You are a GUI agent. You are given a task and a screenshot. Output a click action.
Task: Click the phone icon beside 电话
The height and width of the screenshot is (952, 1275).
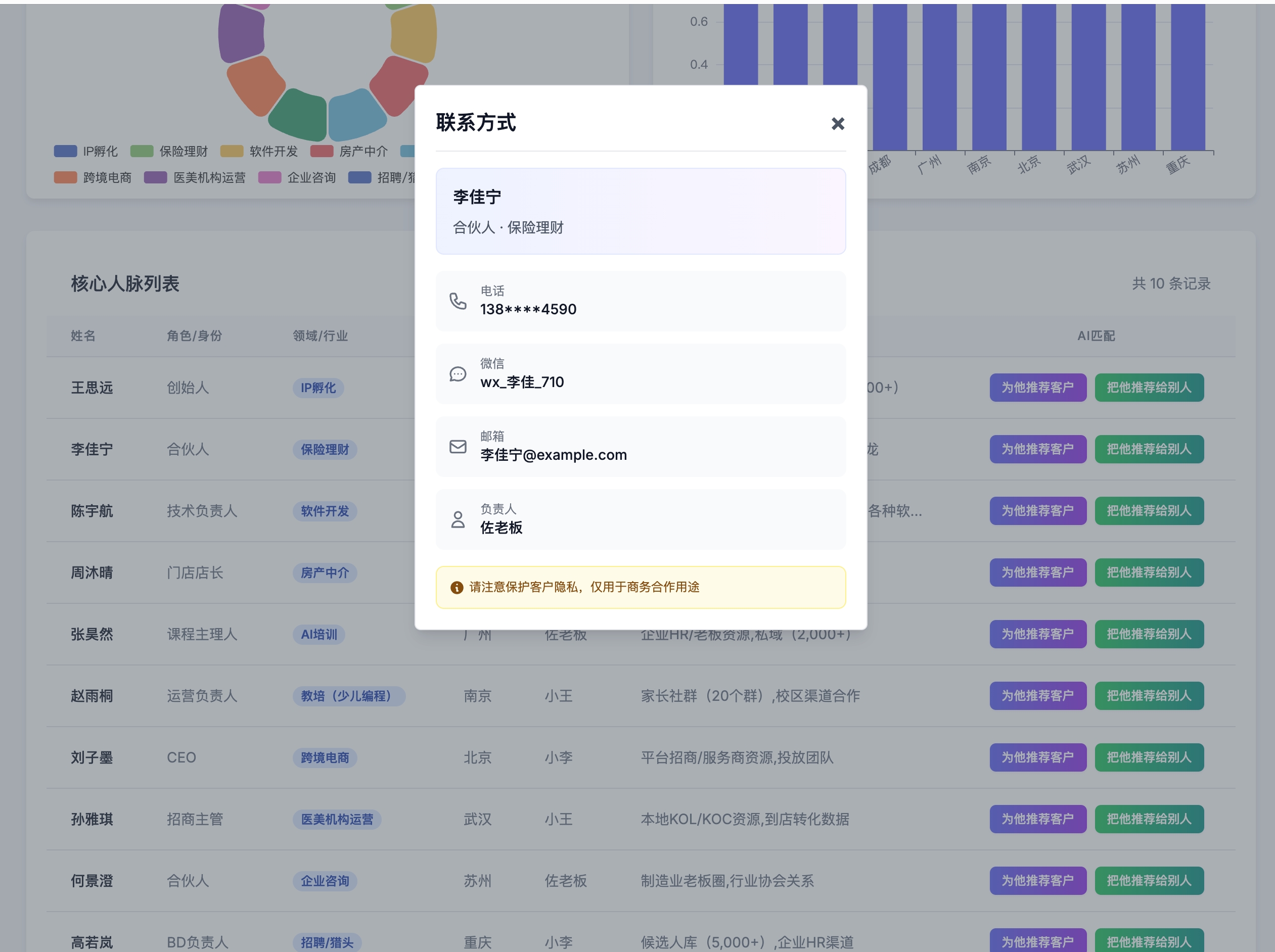(x=458, y=301)
